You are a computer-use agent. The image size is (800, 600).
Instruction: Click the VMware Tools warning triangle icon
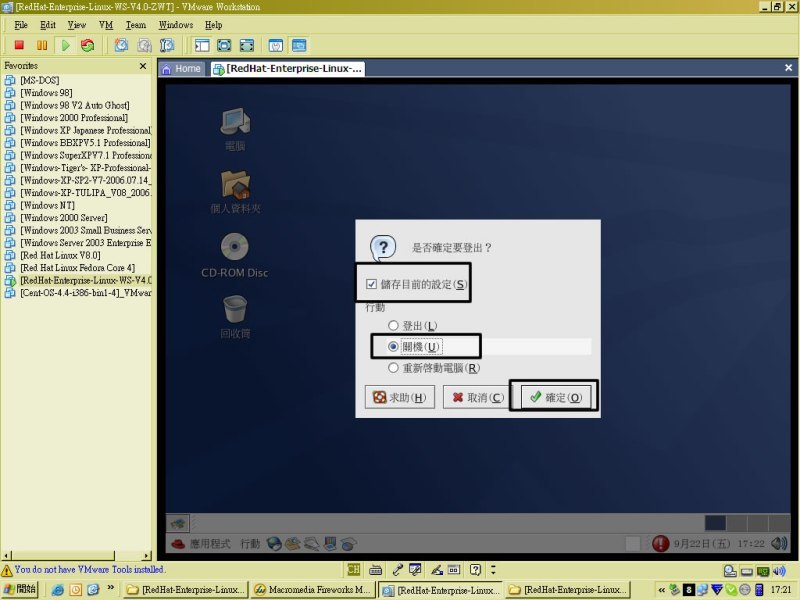(7, 570)
